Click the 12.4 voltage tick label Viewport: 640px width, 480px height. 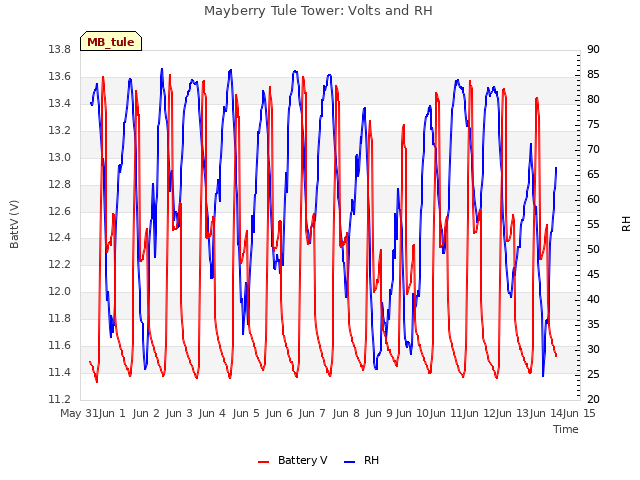coord(60,237)
